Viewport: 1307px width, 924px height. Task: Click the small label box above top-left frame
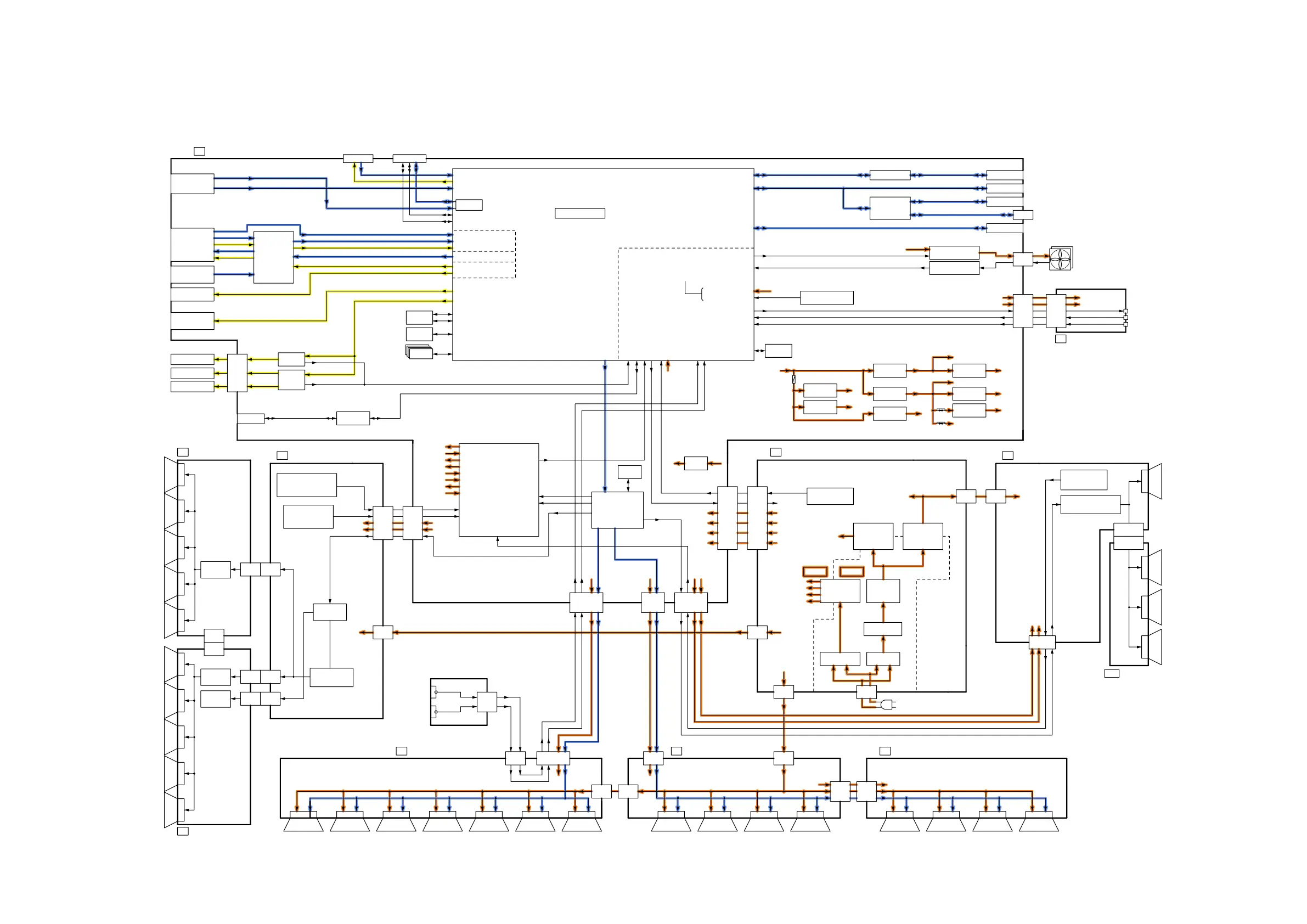point(199,151)
